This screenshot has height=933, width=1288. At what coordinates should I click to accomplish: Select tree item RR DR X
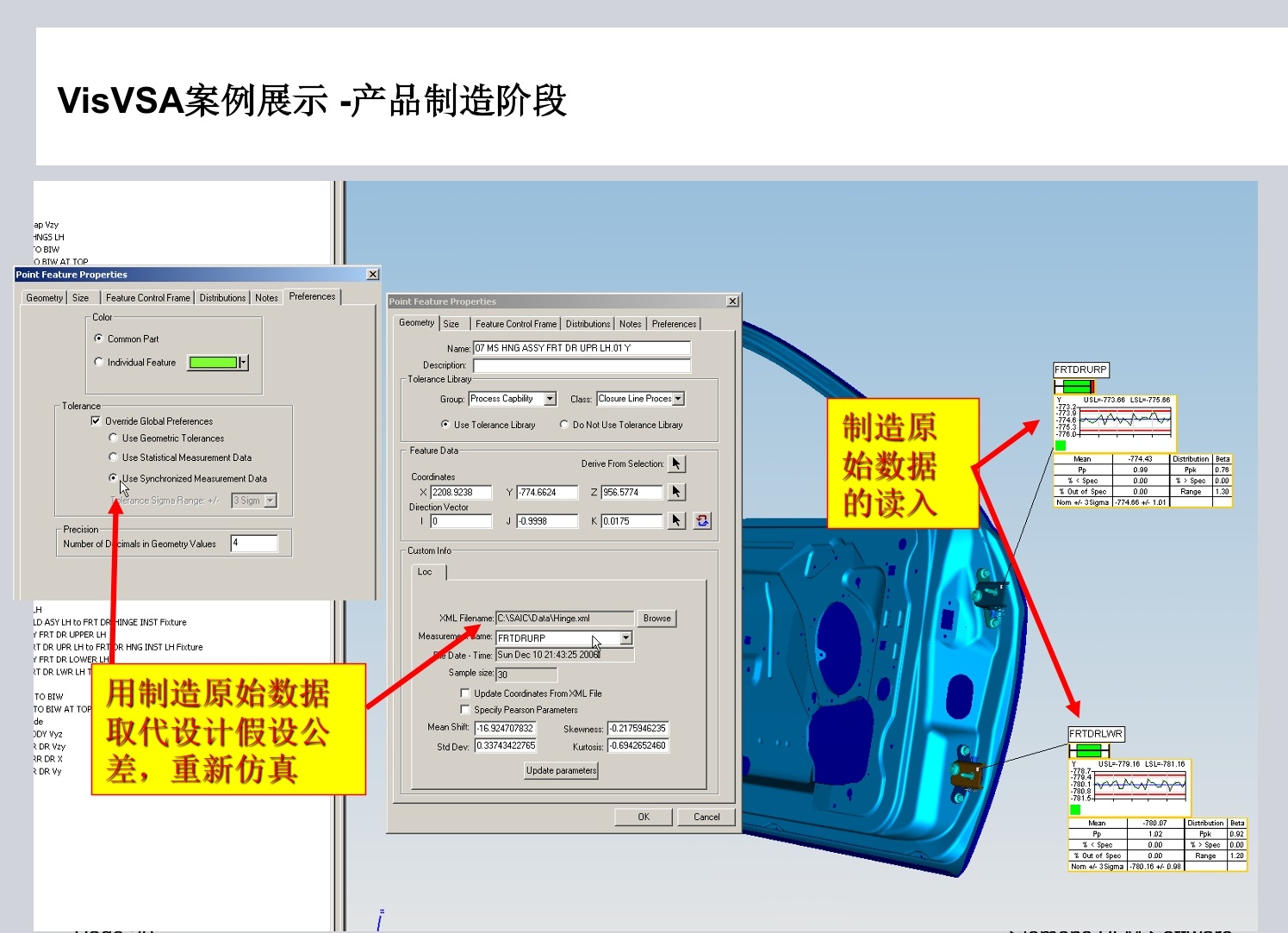48,759
